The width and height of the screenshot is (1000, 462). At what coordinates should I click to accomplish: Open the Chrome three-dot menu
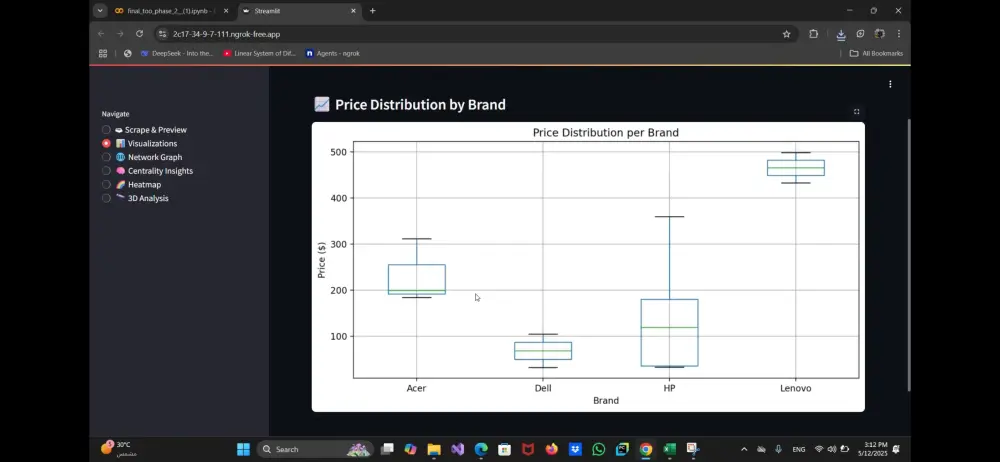tap(899, 34)
